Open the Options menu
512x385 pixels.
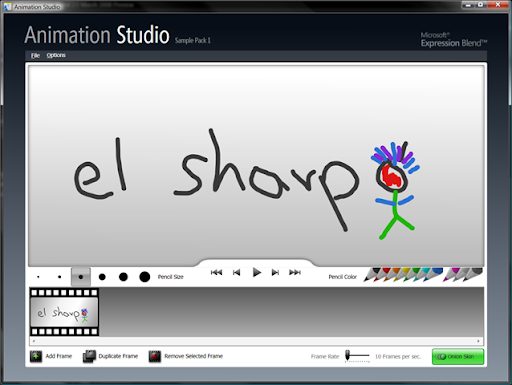point(56,55)
